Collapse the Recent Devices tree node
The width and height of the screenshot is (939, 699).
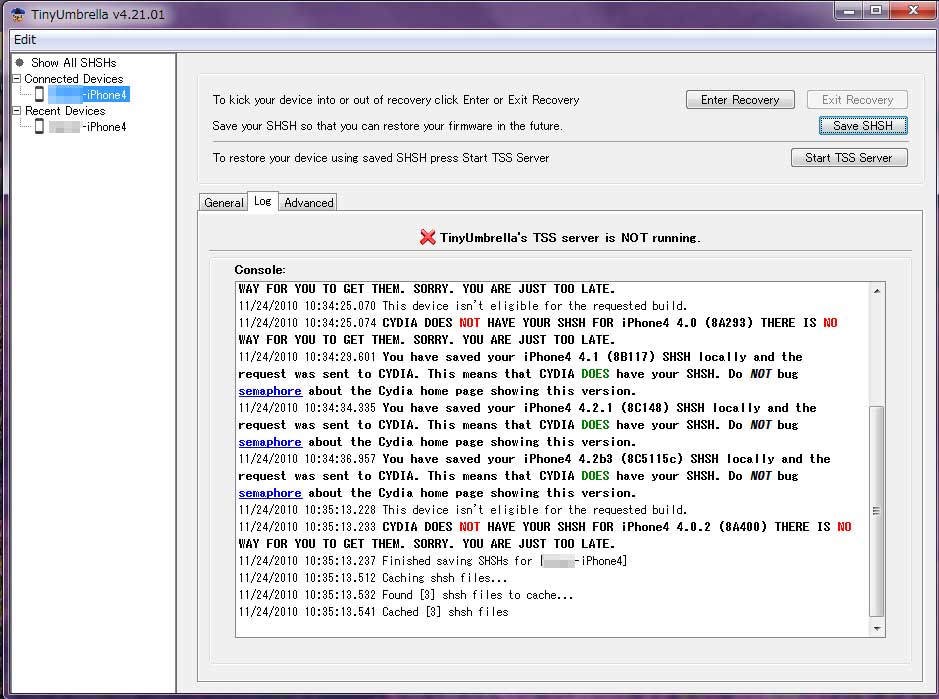point(17,111)
